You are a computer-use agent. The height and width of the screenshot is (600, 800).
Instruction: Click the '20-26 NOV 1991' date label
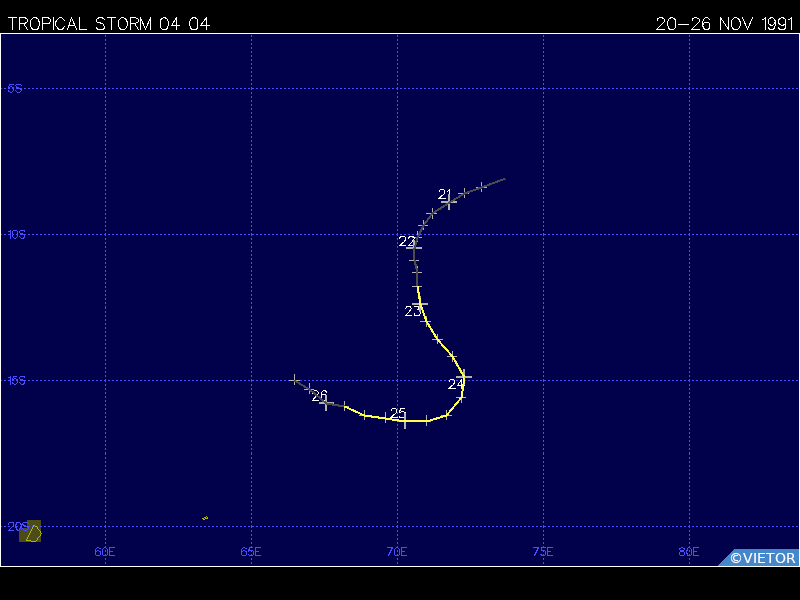pyautogui.click(x=724, y=24)
